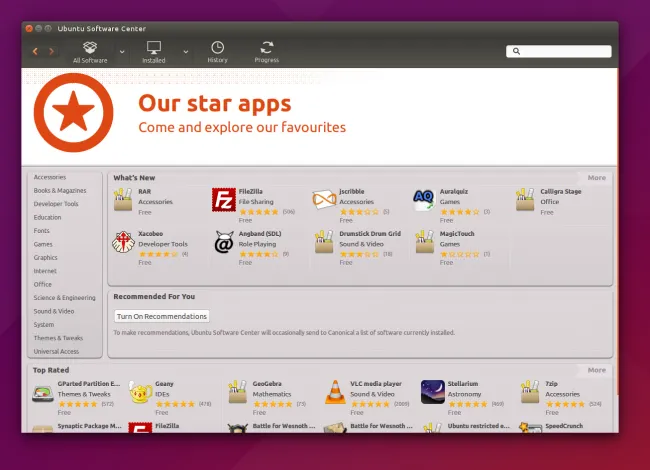Viewport: 650px width, 470px height.
Task: Open the All Software view
Action: point(90,50)
